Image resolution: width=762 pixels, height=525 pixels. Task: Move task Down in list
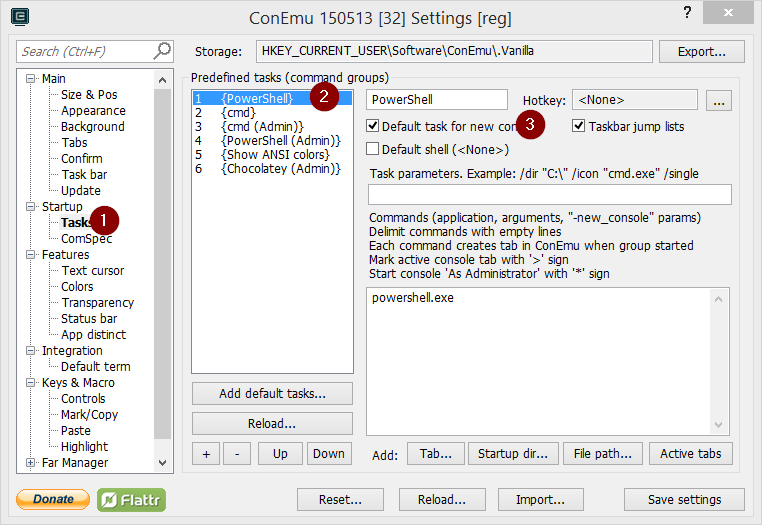[329, 454]
